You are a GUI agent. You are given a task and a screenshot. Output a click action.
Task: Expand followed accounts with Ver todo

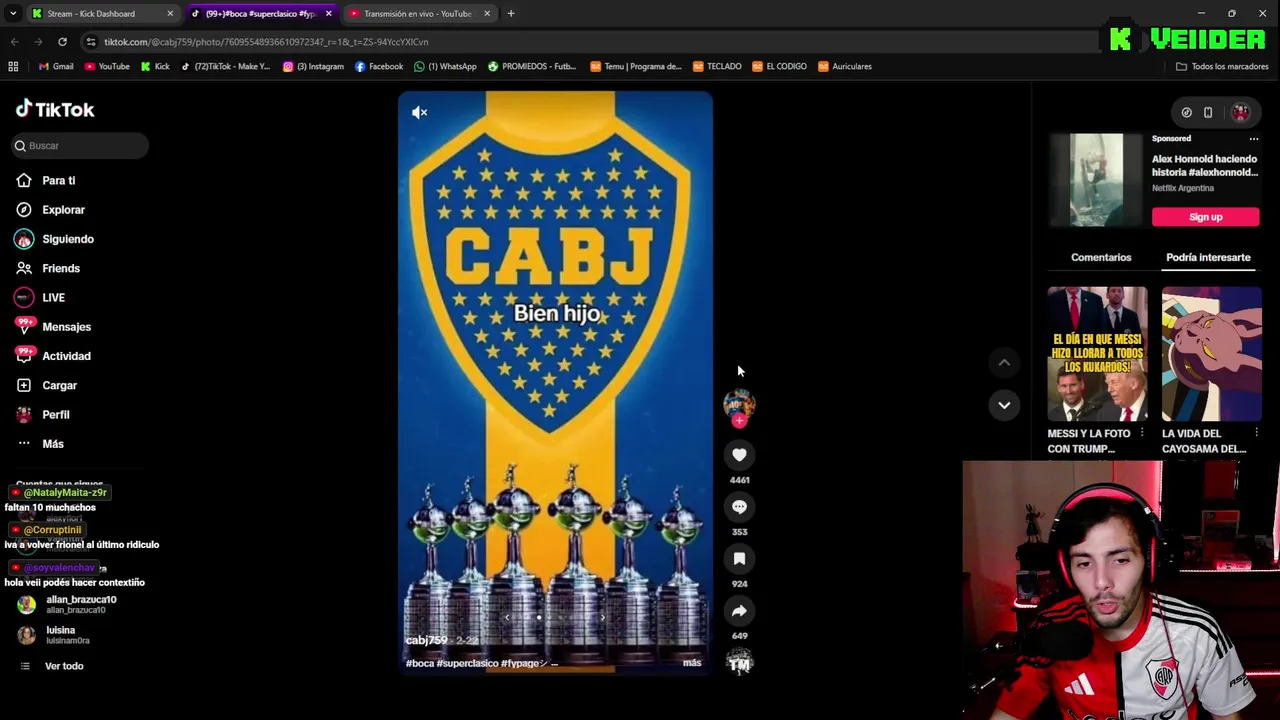click(x=63, y=666)
